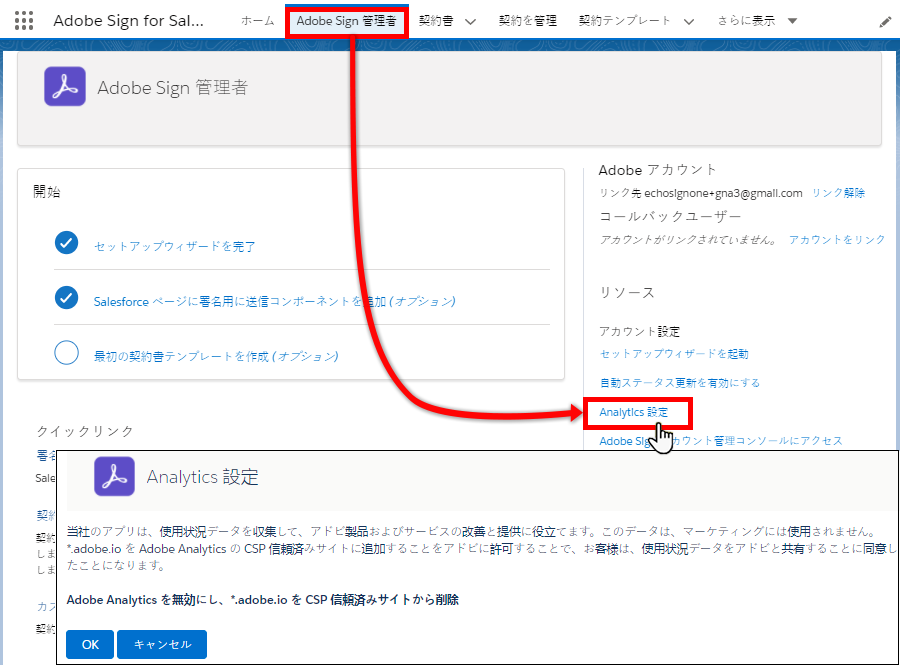Open the 契約書 tab
Image resolution: width=900 pixels, height=665 pixels.
(x=436, y=21)
